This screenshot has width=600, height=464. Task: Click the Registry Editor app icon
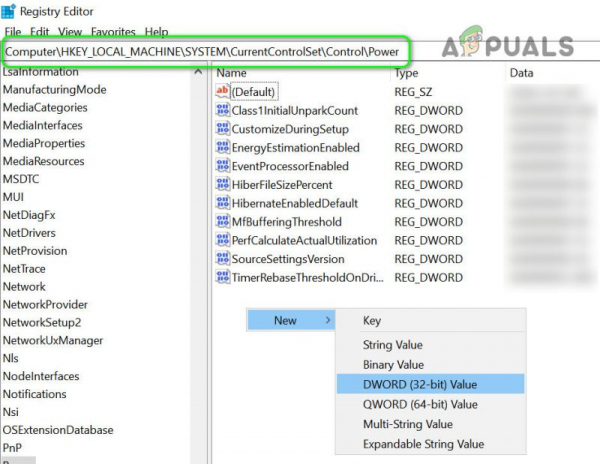(x=8, y=11)
